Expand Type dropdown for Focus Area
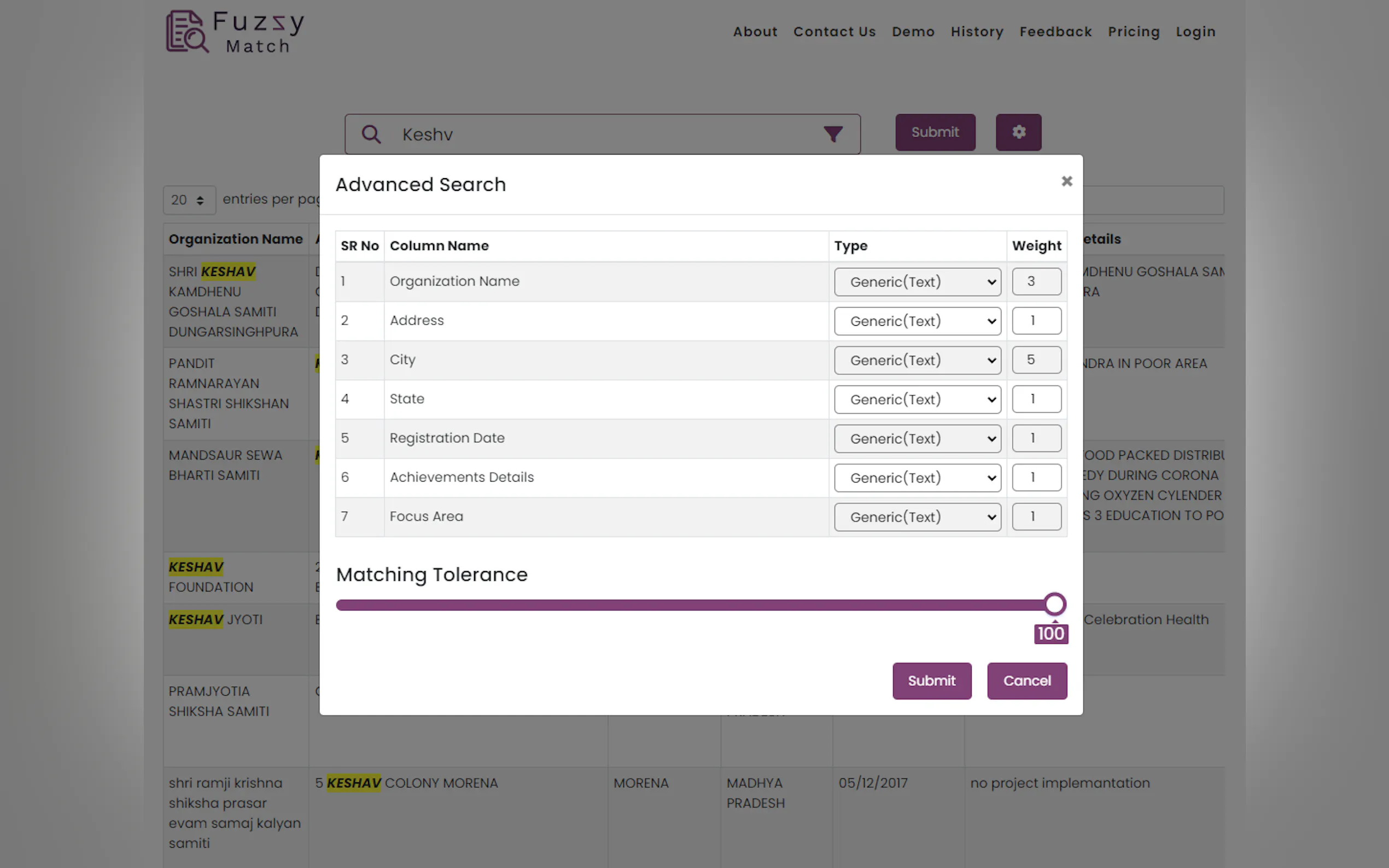Viewport: 1389px width, 868px height. pos(917,517)
